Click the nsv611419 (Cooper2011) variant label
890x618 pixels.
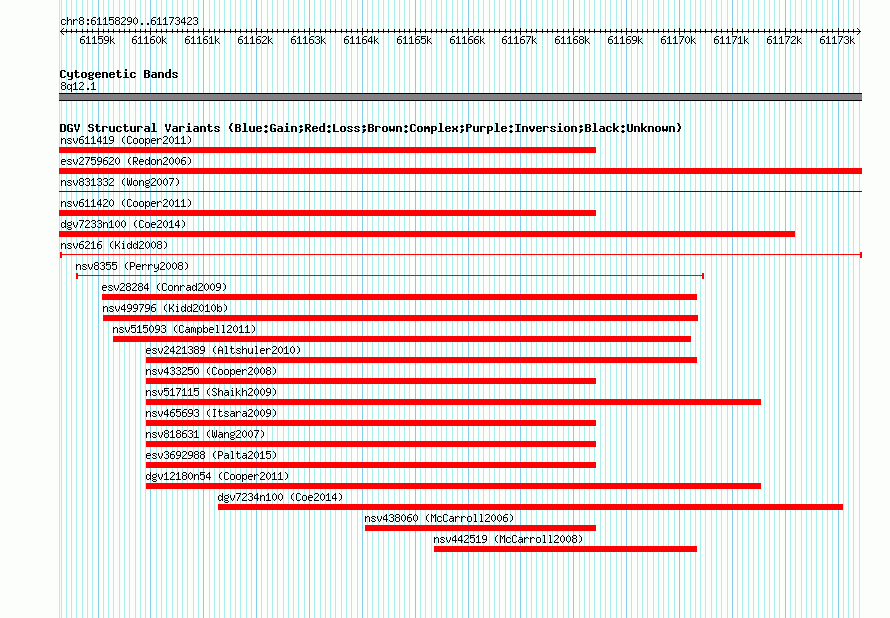tap(126, 140)
